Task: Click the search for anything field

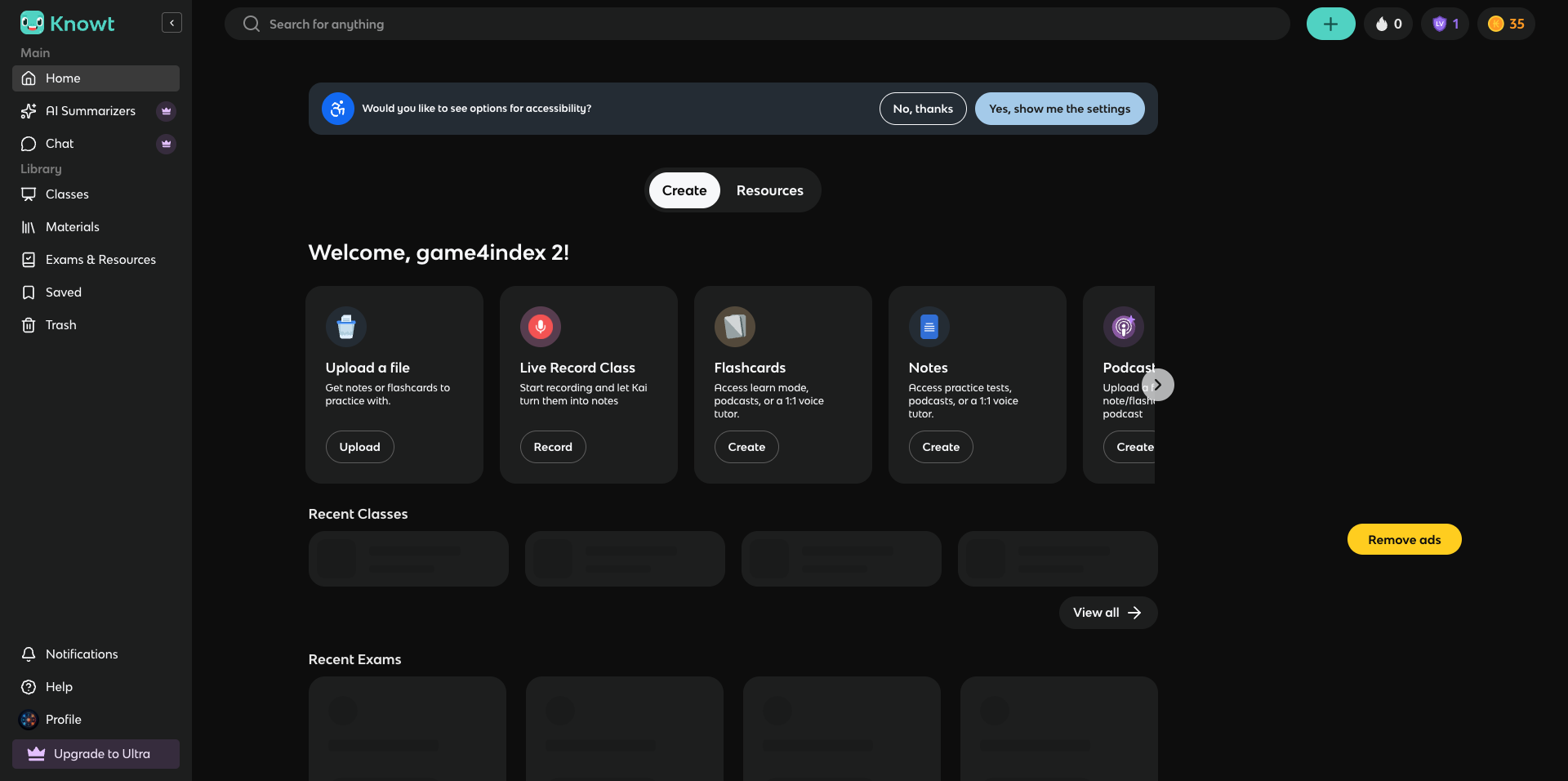Action: (572, 24)
